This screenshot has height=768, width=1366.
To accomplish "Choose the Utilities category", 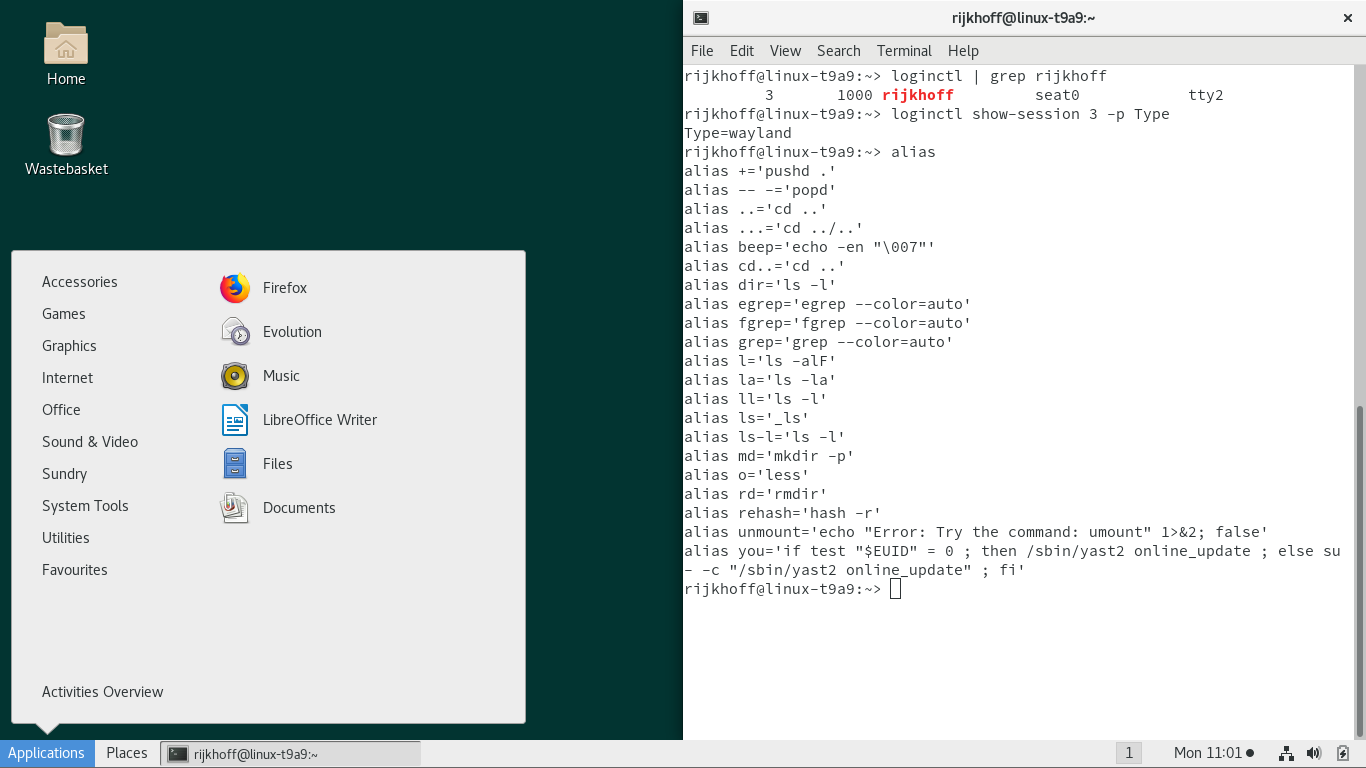I will [66, 538].
